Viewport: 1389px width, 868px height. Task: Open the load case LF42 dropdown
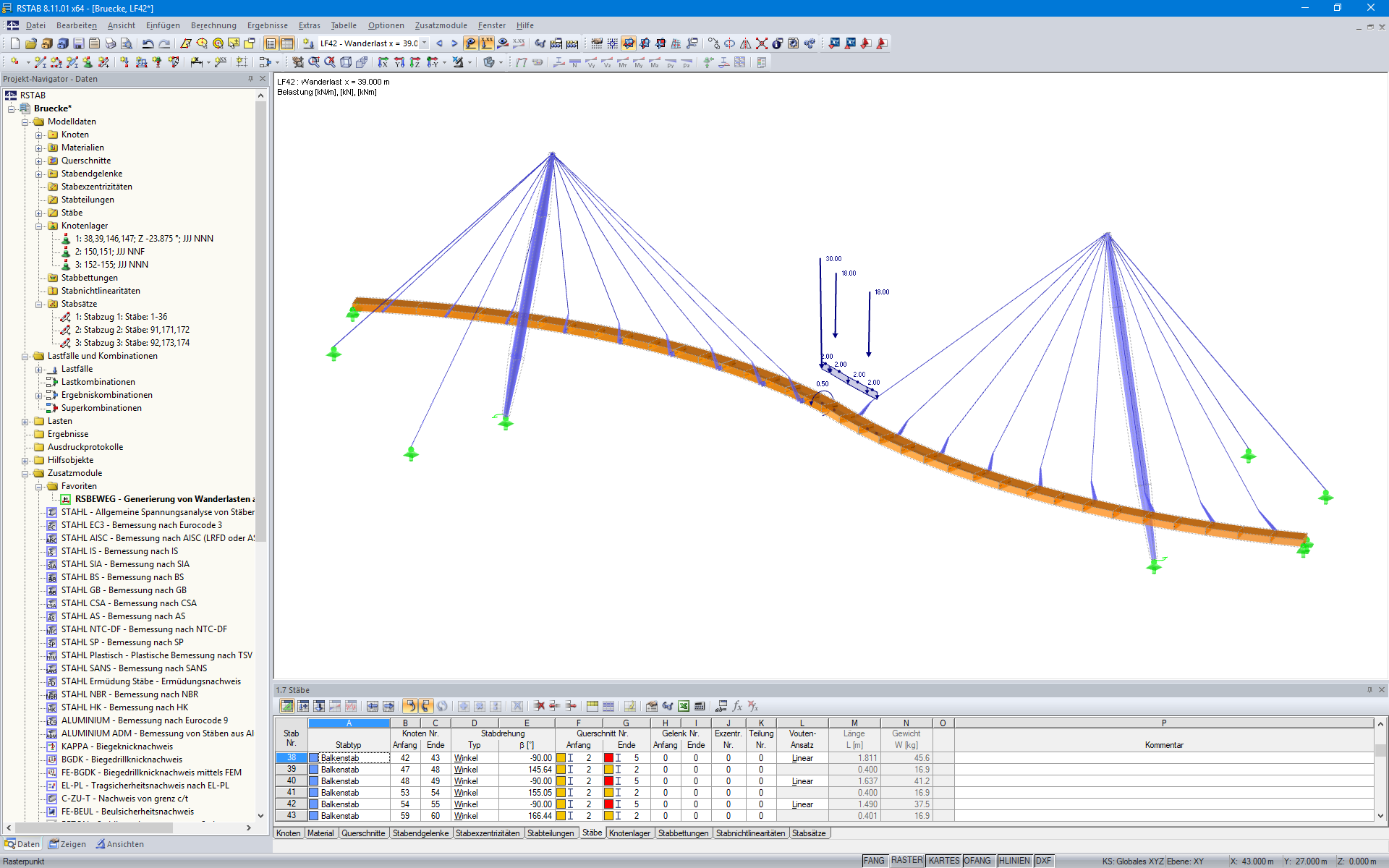click(425, 43)
